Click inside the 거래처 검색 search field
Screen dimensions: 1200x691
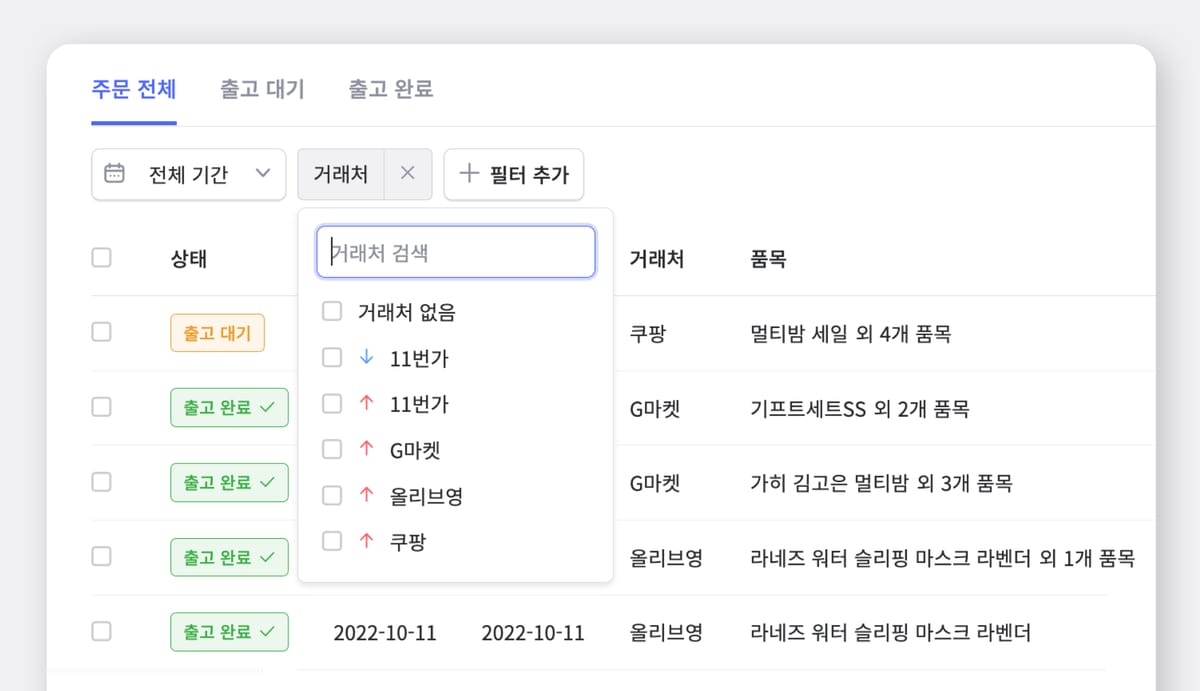[x=455, y=251]
